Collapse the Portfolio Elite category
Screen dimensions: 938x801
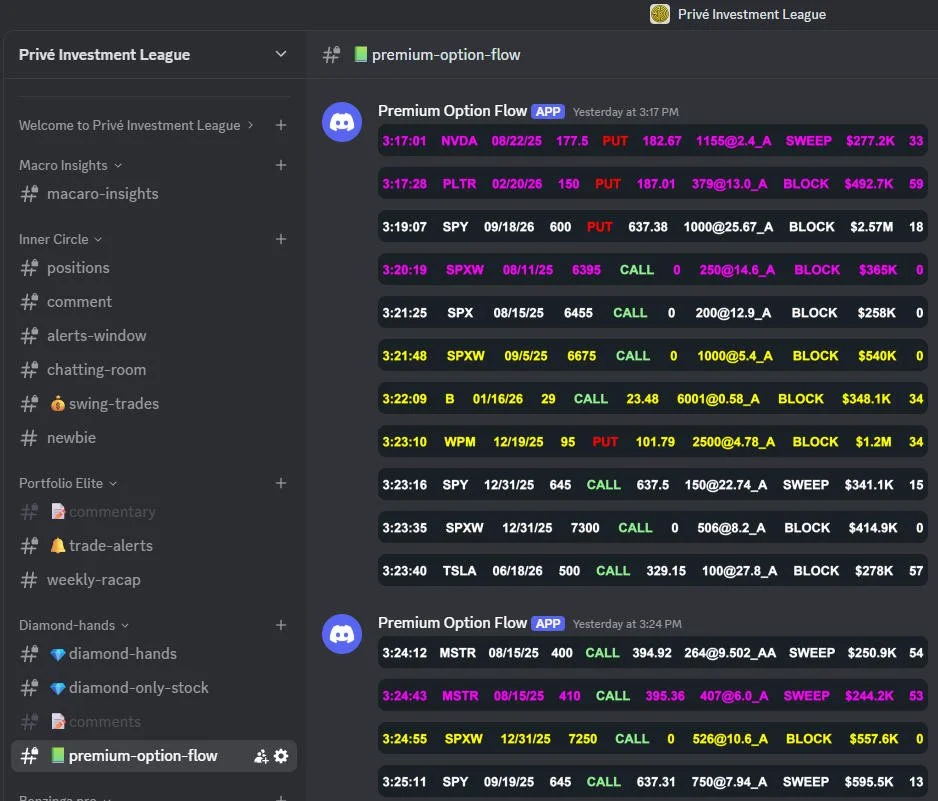click(68, 483)
